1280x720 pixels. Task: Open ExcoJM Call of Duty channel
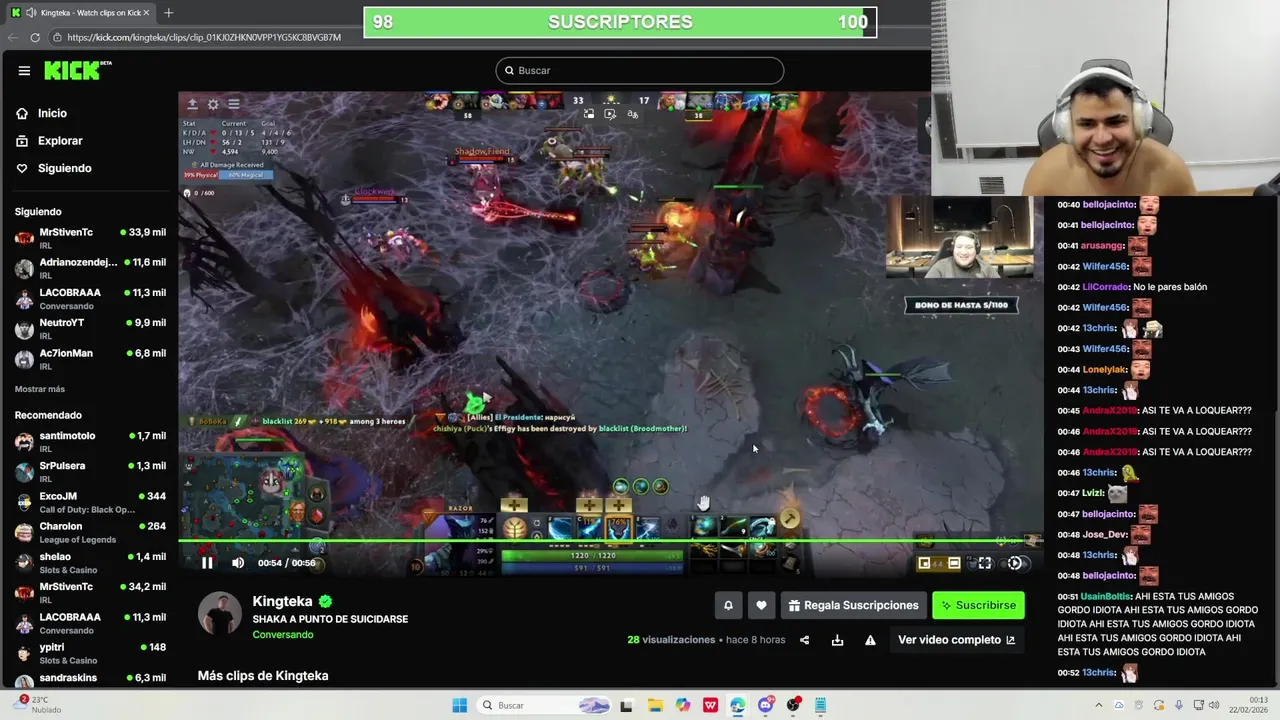point(90,502)
